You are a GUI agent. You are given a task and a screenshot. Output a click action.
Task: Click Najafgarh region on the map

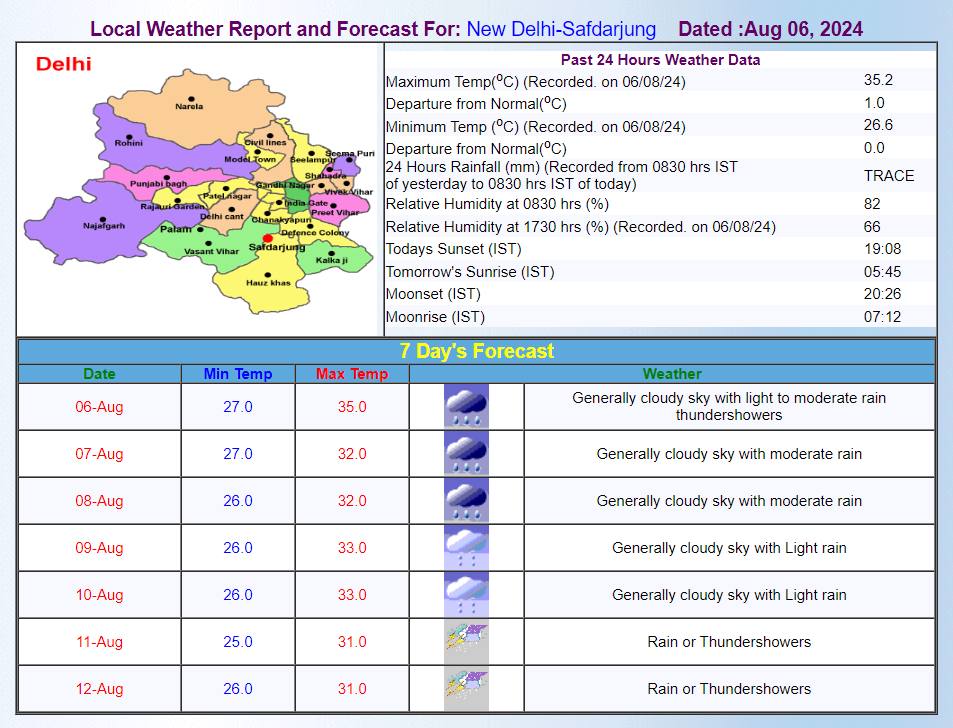(x=104, y=225)
